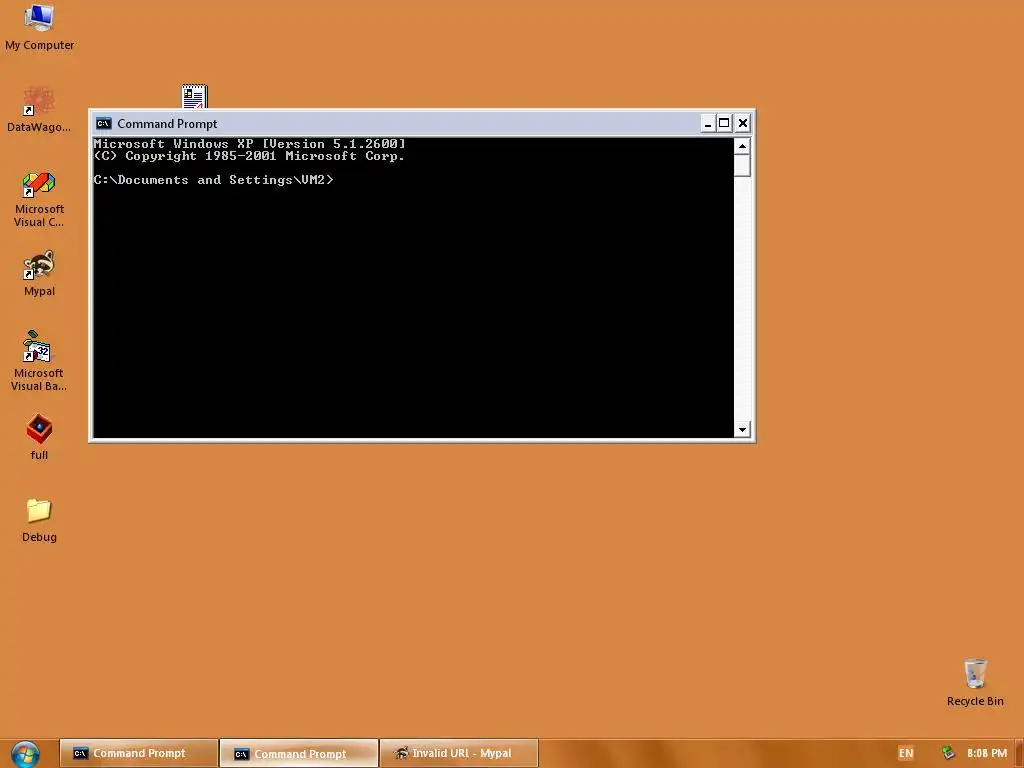
Task: Click the console scrollbar thumb
Action: pos(742,165)
